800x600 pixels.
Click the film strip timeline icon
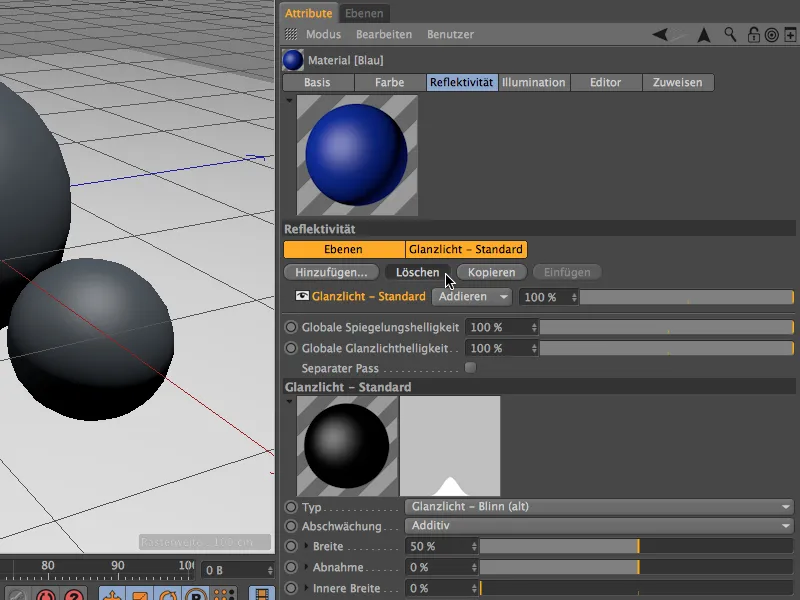pos(262,595)
